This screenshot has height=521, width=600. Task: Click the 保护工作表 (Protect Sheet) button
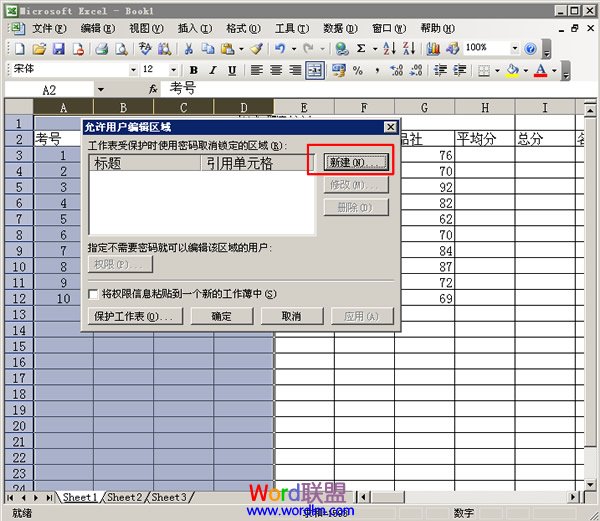pos(135,316)
